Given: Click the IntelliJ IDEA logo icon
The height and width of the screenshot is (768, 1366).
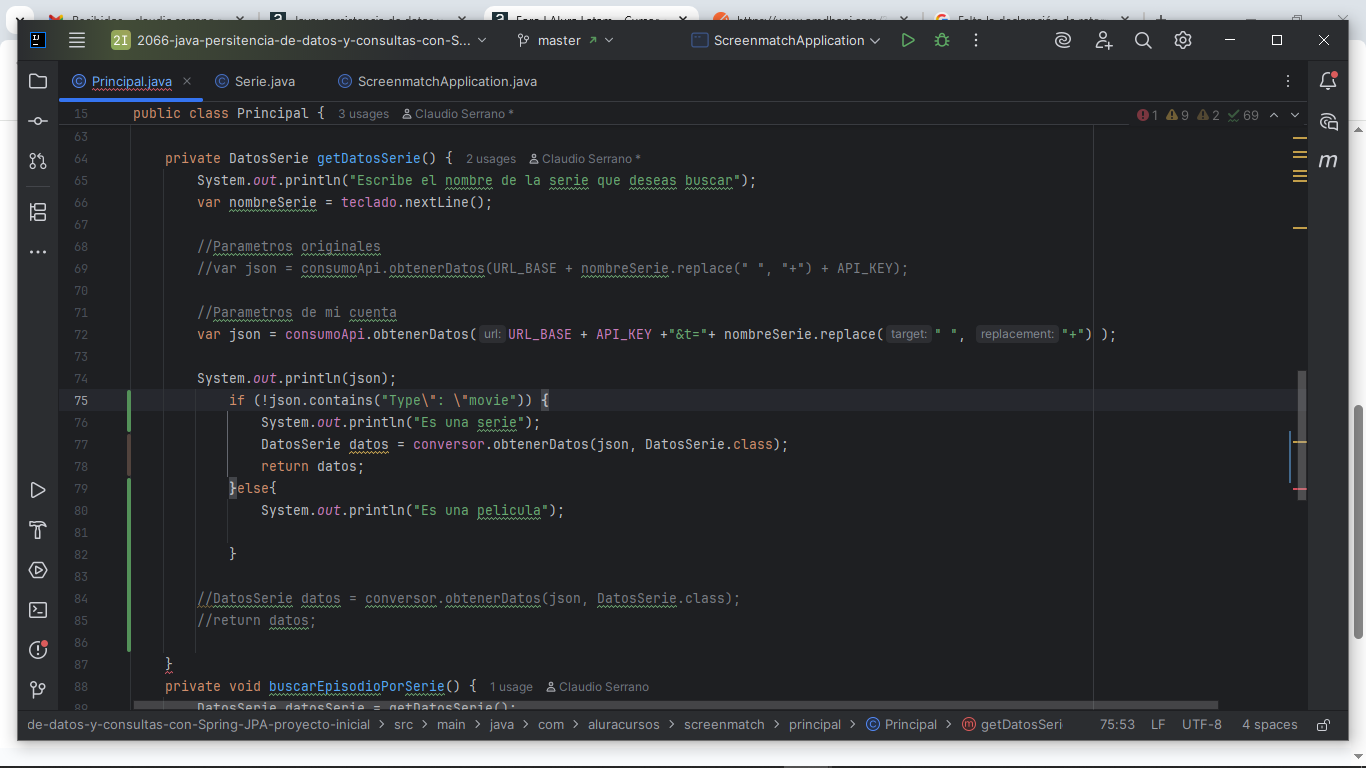Looking at the screenshot, I should tap(37, 40).
